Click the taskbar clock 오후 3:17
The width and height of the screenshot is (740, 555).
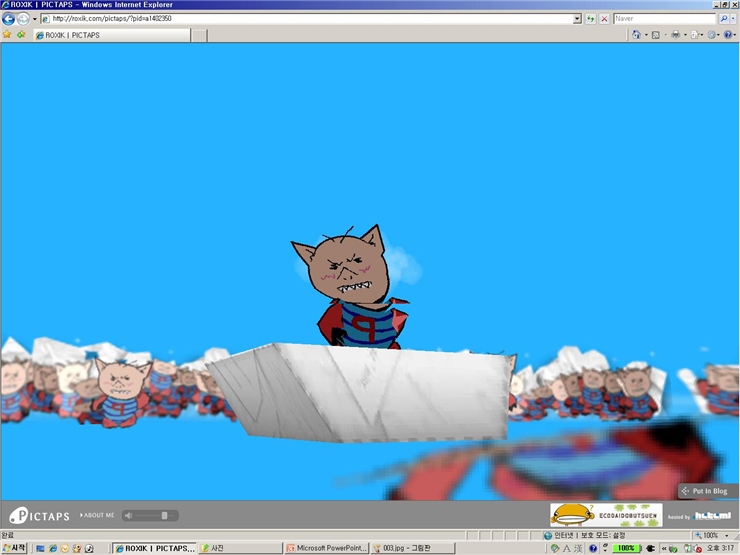click(x=720, y=548)
